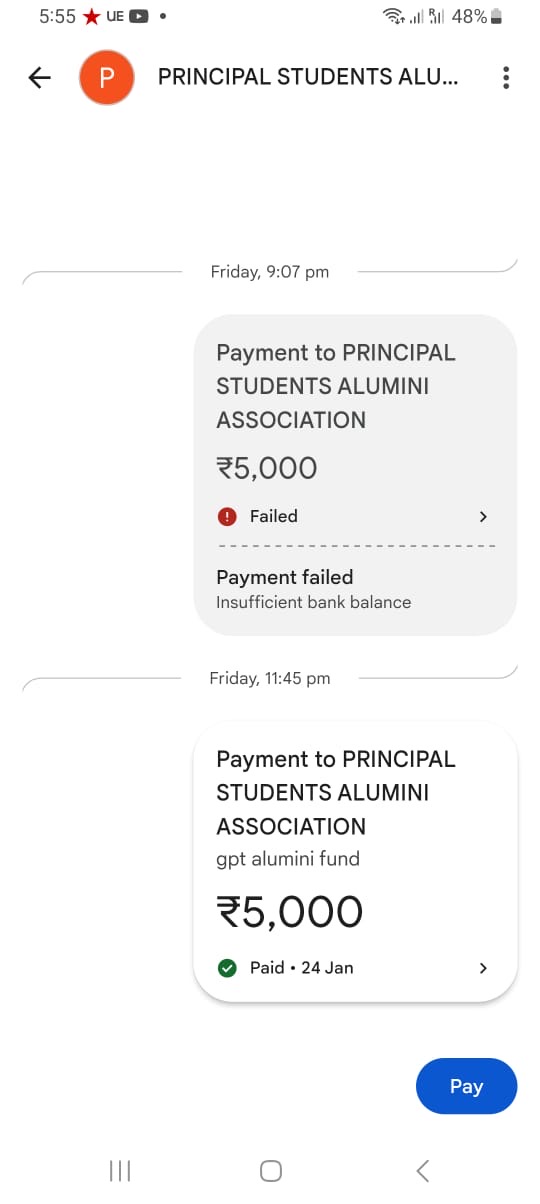The height and width of the screenshot is (1204, 540).
Task: Tap the Friday, 11:45 pm timestamp
Action: (x=270, y=678)
